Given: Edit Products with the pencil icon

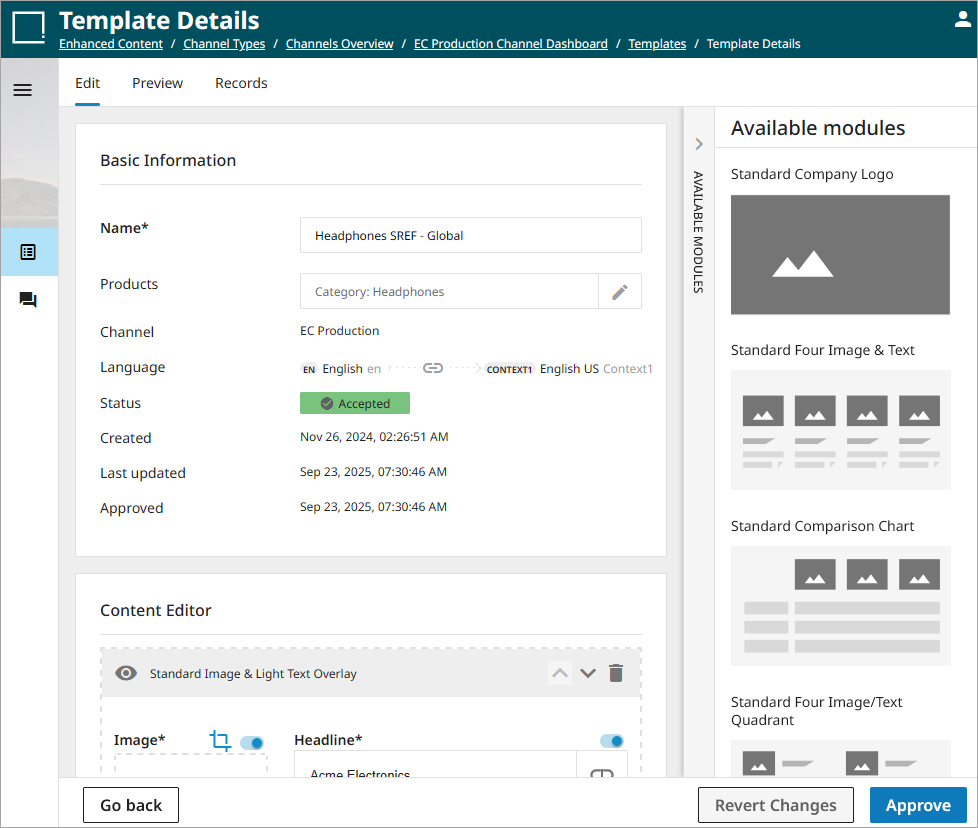Looking at the screenshot, I should [x=620, y=292].
